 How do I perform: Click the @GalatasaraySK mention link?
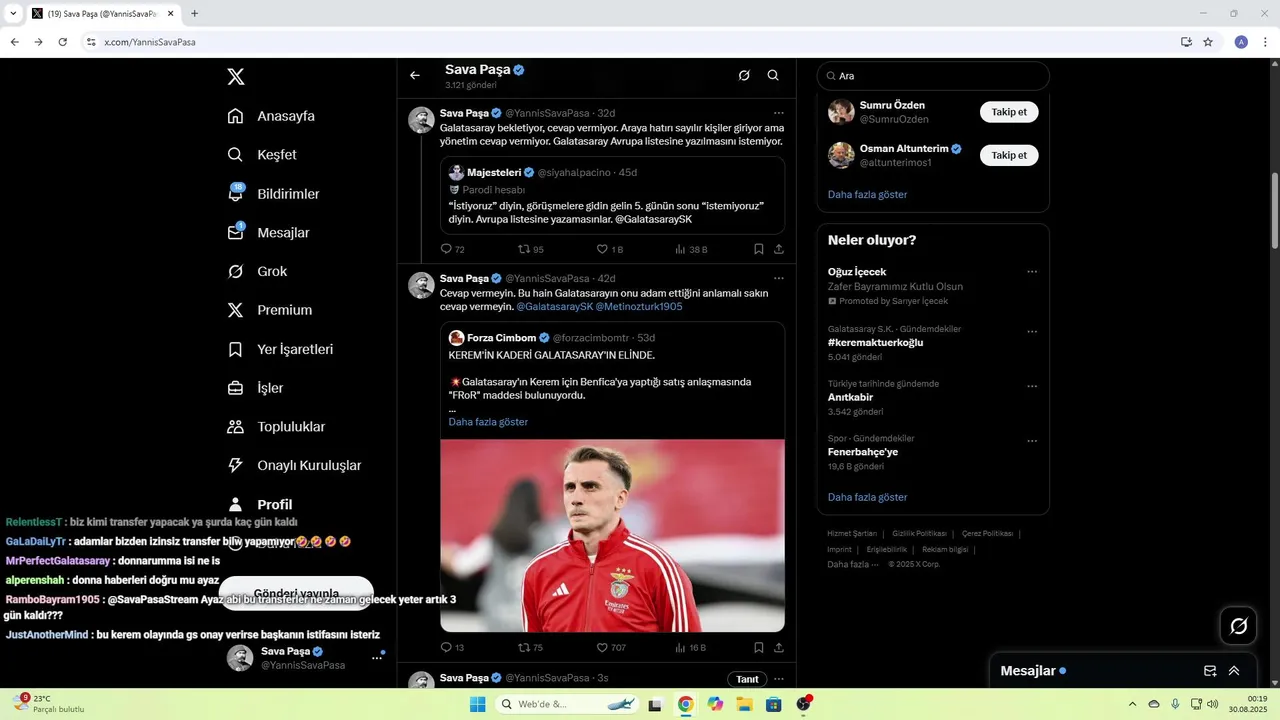555,307
